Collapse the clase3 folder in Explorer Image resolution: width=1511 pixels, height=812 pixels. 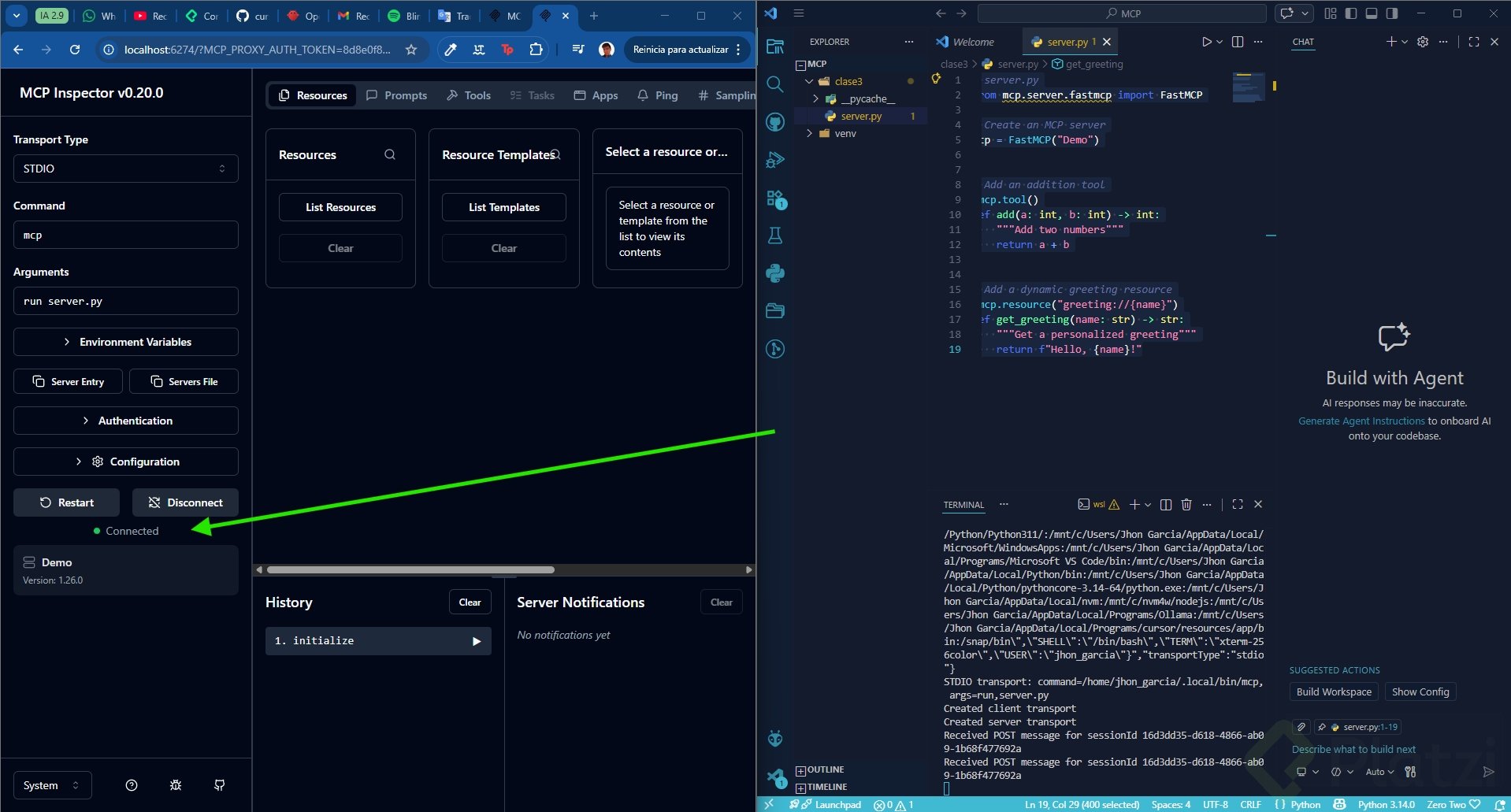pyautogui.click(x=809, y=81)
